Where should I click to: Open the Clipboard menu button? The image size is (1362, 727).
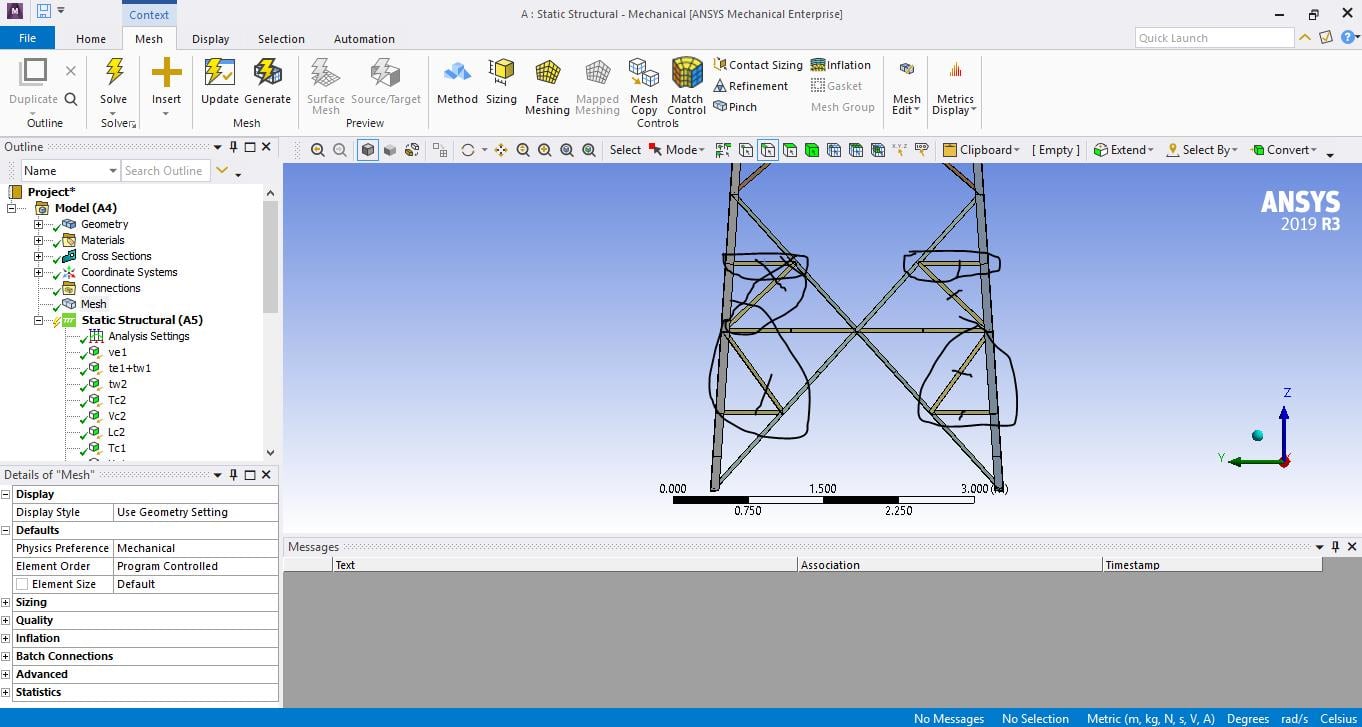tap(981, 150)
